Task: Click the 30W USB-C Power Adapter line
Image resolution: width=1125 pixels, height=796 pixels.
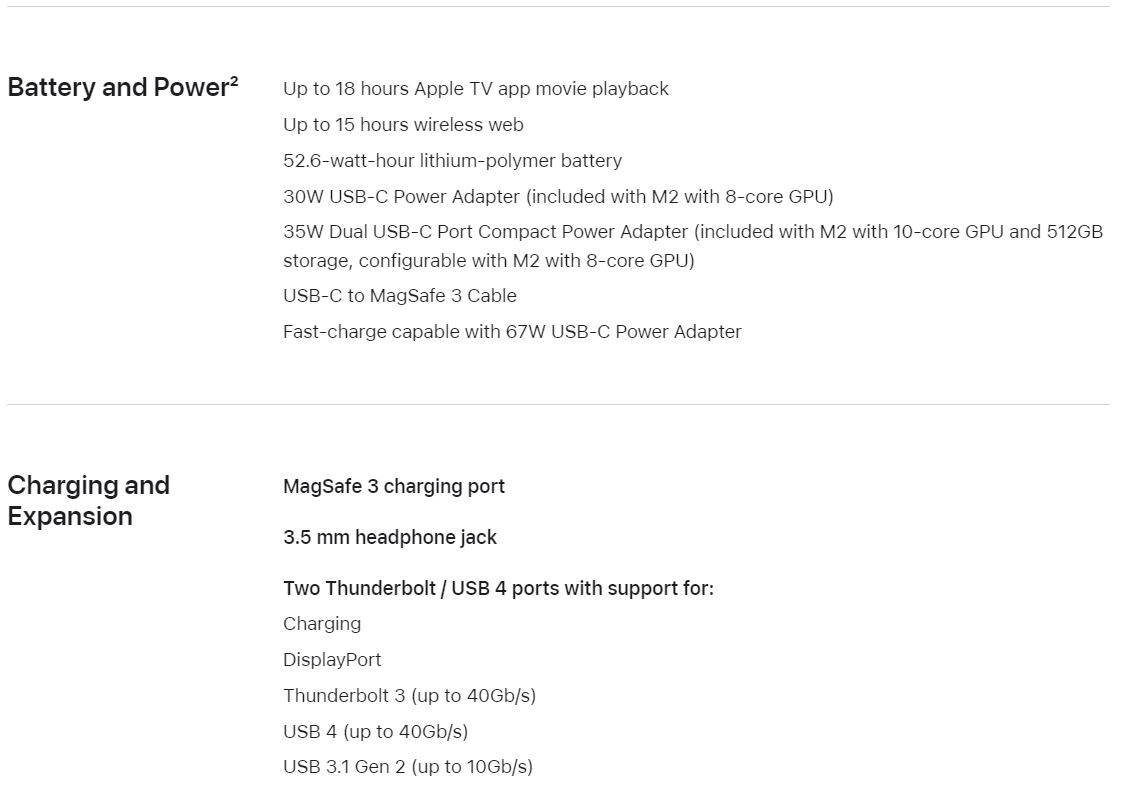Action: click(x=558, y=197)
